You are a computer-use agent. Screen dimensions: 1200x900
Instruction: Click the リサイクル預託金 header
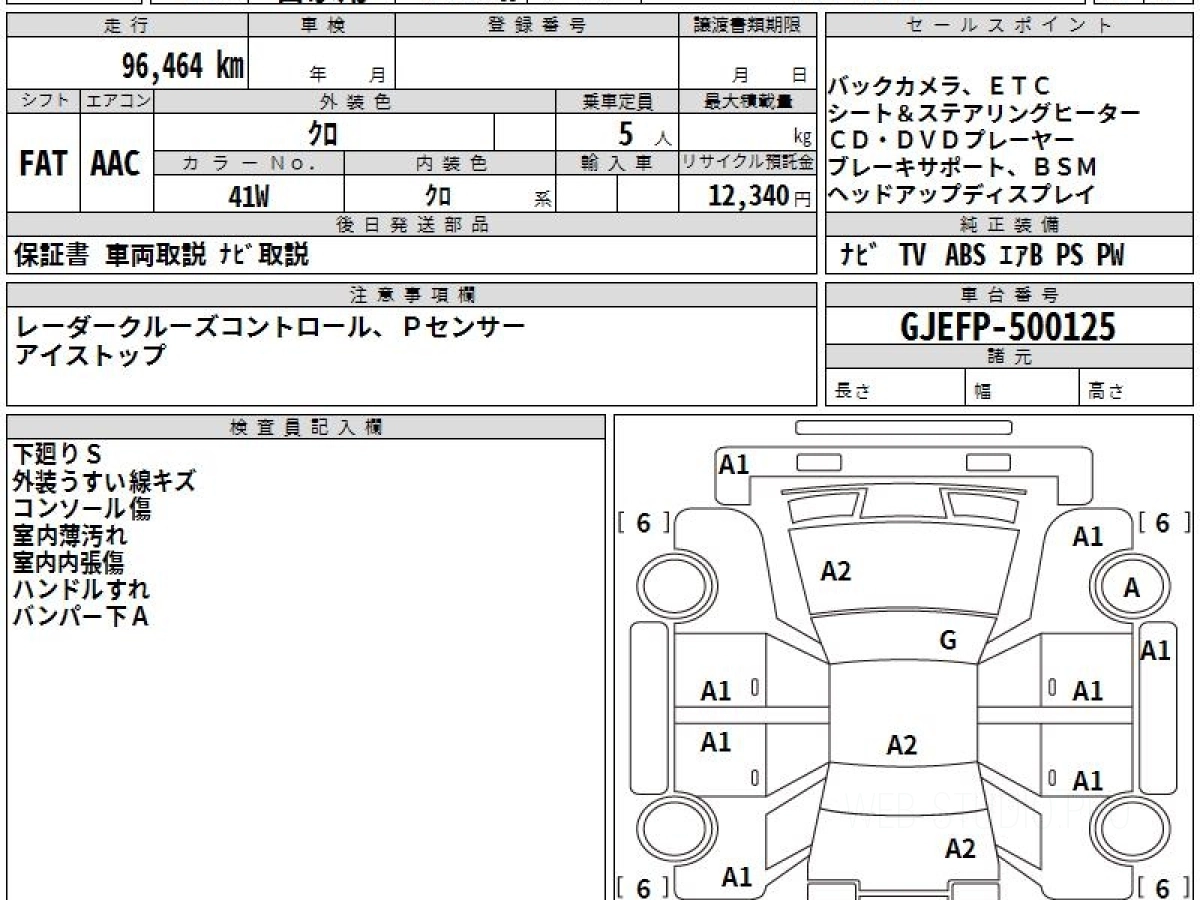(747, 163)
